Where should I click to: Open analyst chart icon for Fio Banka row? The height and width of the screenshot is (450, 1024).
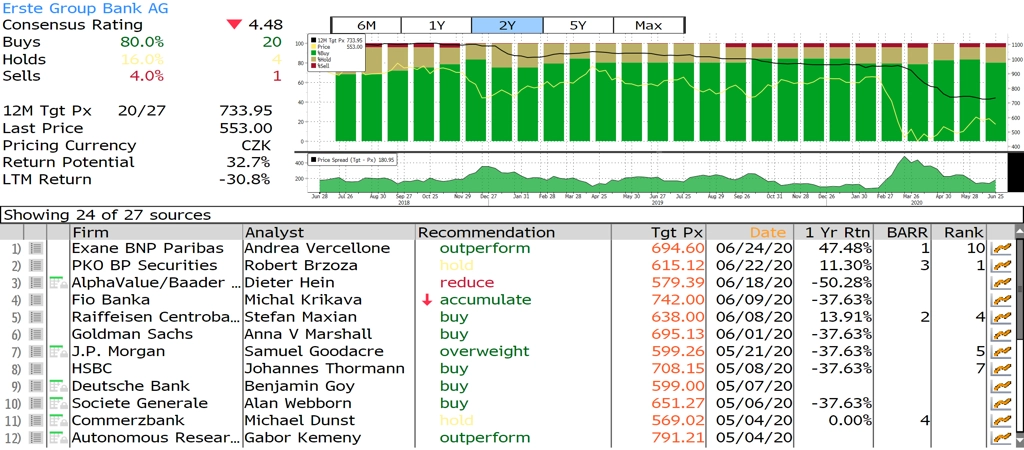tap(1000, 300)
